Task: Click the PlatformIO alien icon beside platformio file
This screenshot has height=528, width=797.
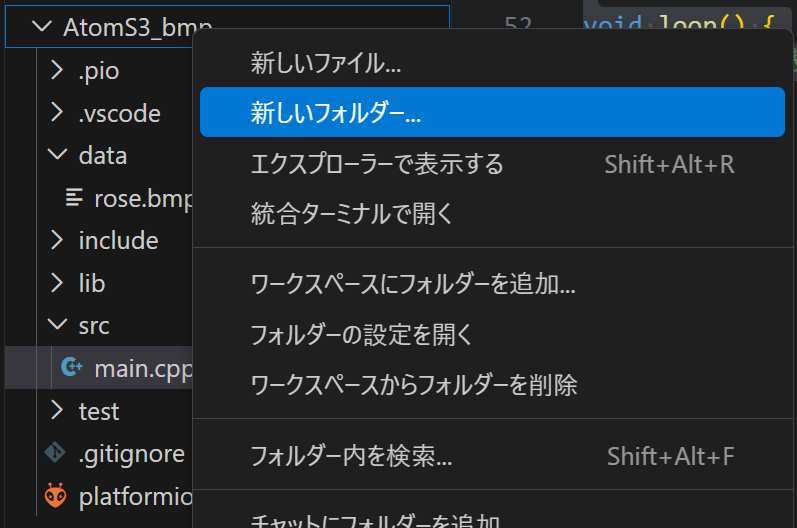Action: click(x=55, y=496)
